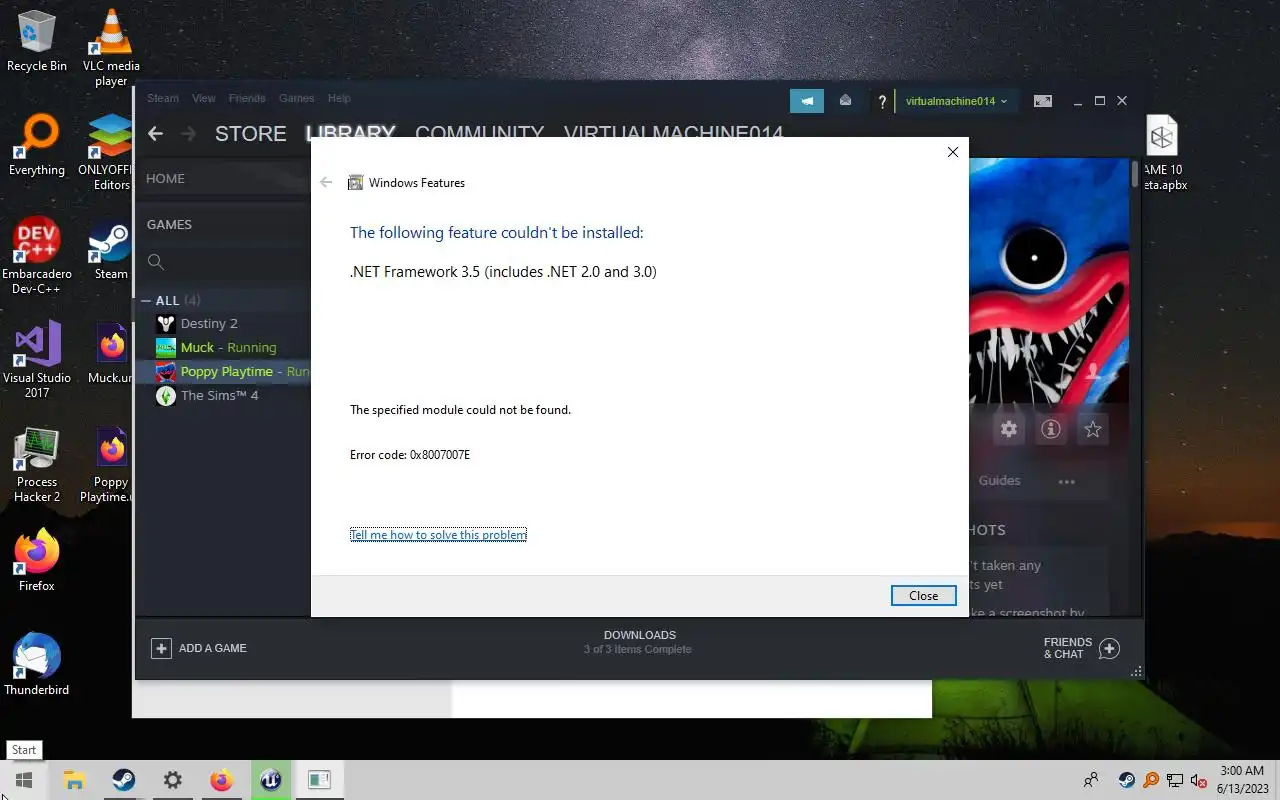Image resolution: width=1280 pixels, height=800 pixels.
Task: Click ADD A GAME in Steam
Action: coord(199,648)
